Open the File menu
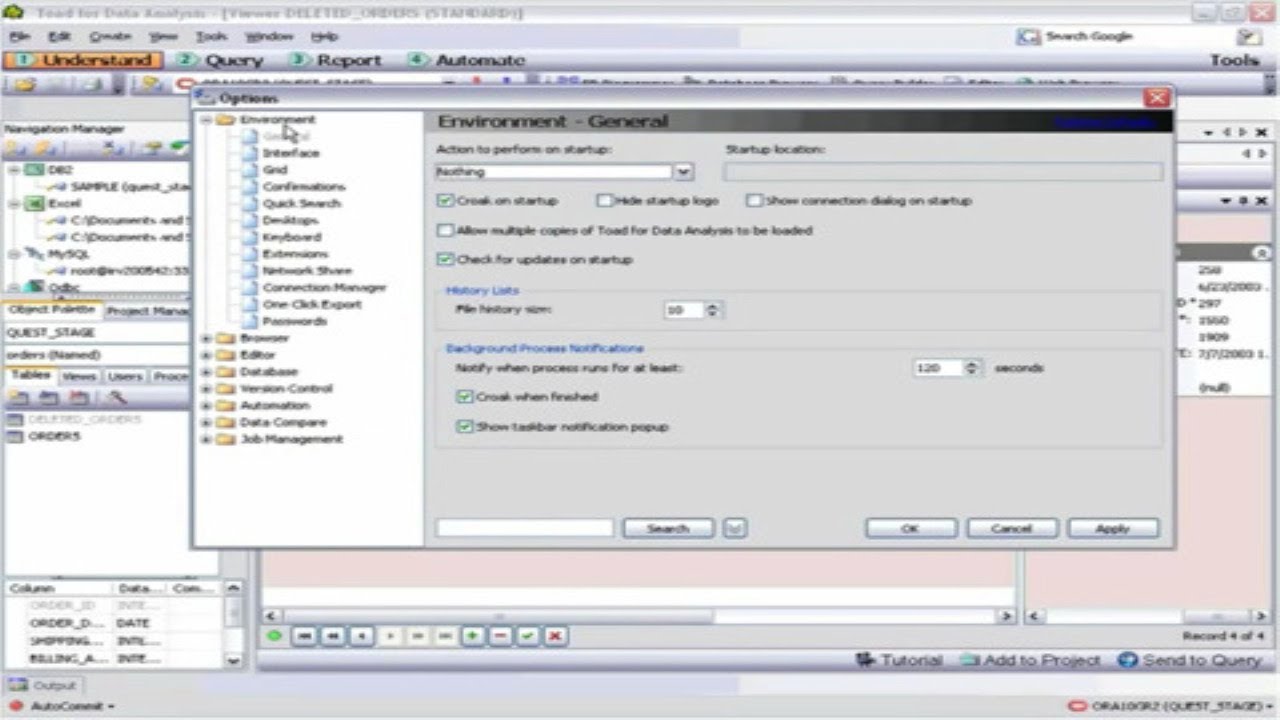 coord(19,37)
